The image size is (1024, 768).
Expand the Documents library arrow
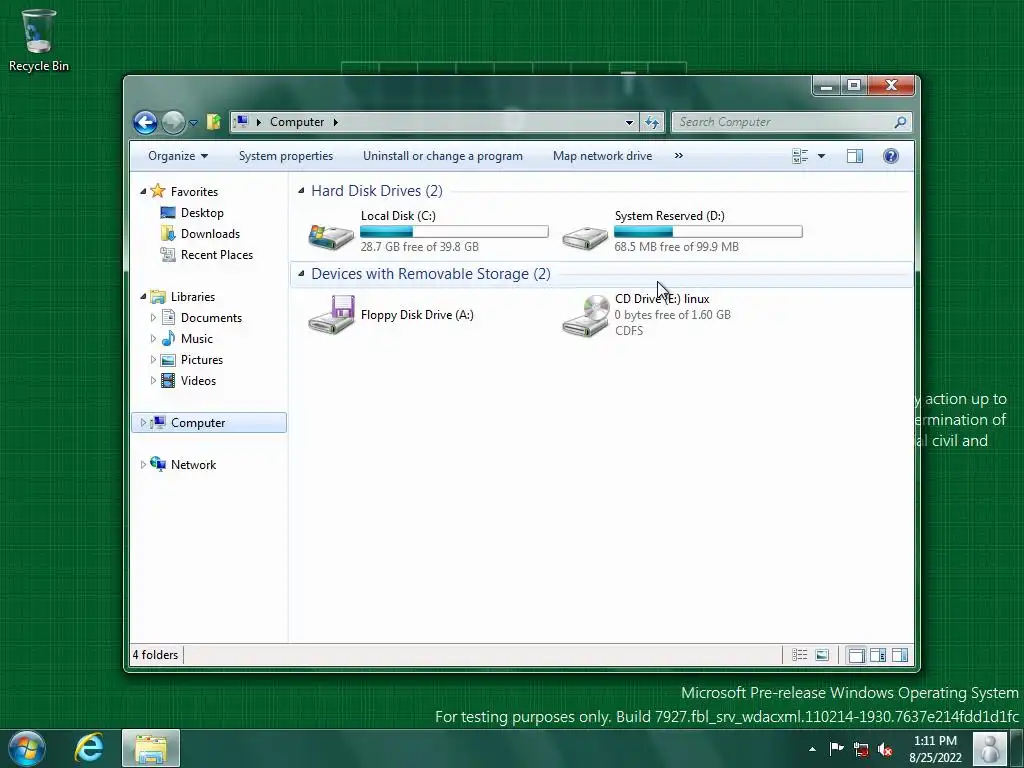click(x=153, y=317)
